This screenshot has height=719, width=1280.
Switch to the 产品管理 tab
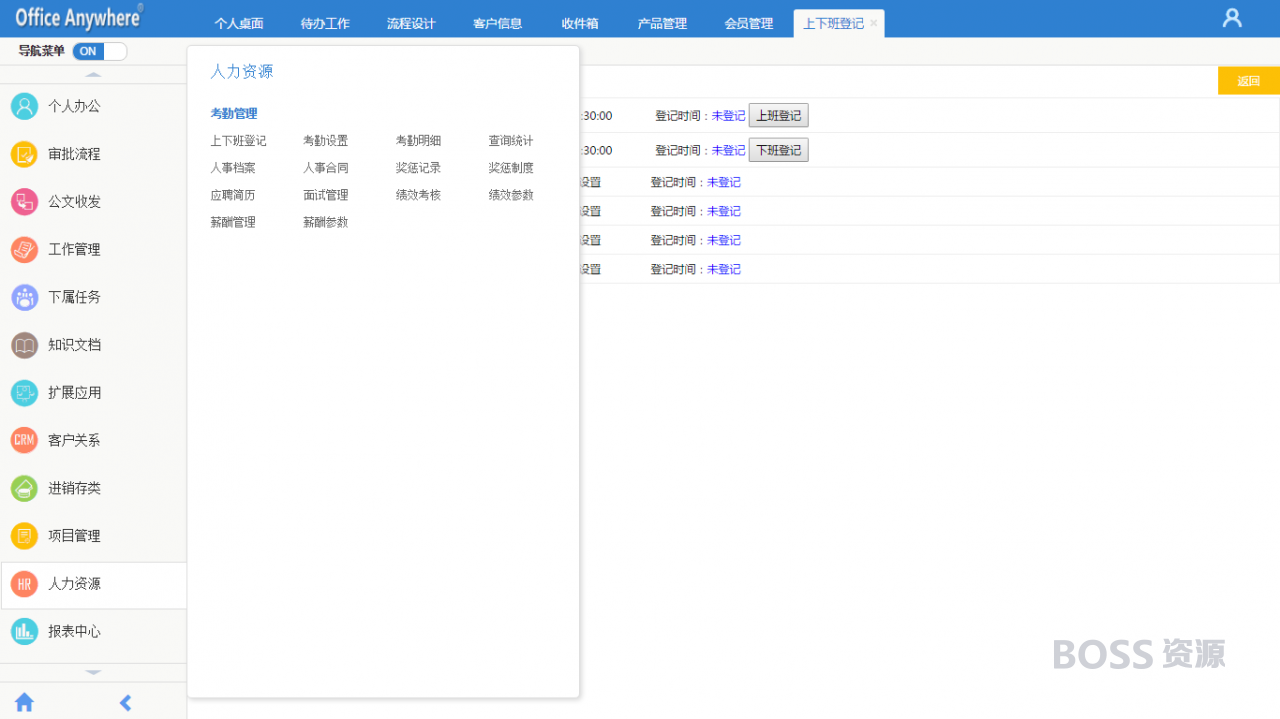coord(662,23)
